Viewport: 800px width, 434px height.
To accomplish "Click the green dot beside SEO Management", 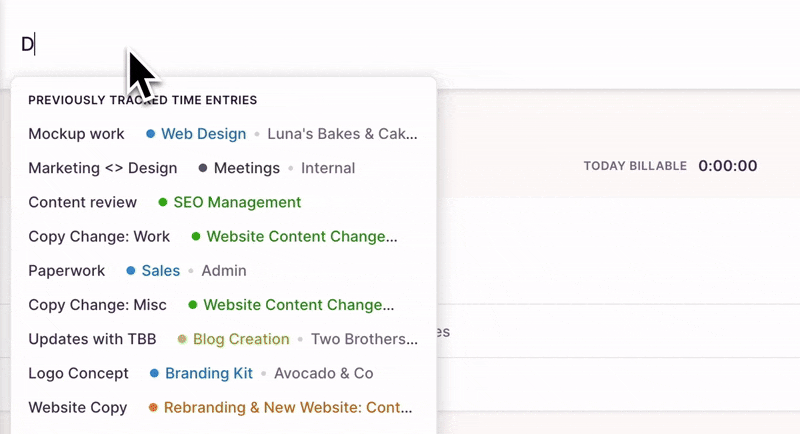I will point(163,202).
